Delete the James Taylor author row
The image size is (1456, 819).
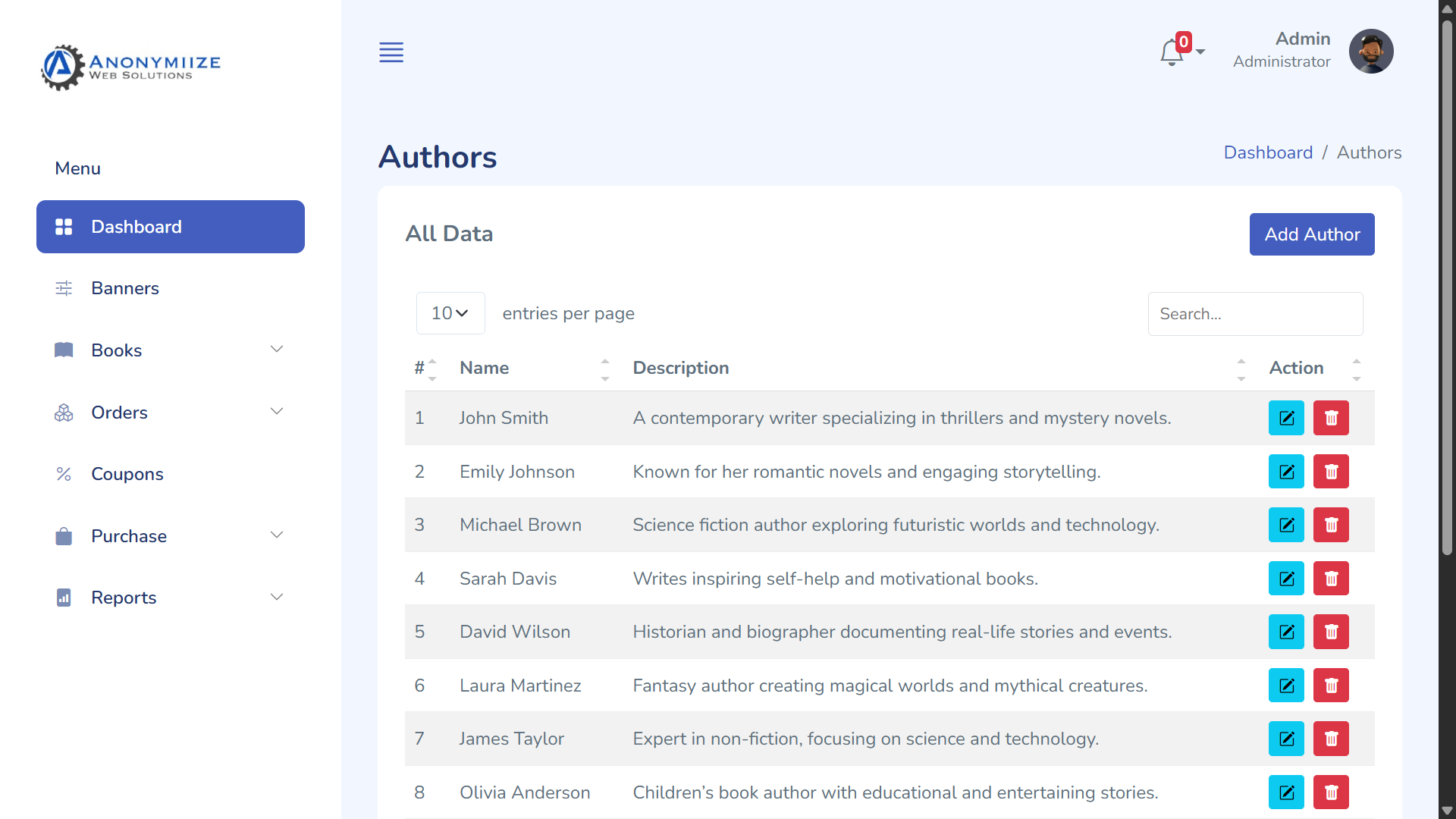1331,739
